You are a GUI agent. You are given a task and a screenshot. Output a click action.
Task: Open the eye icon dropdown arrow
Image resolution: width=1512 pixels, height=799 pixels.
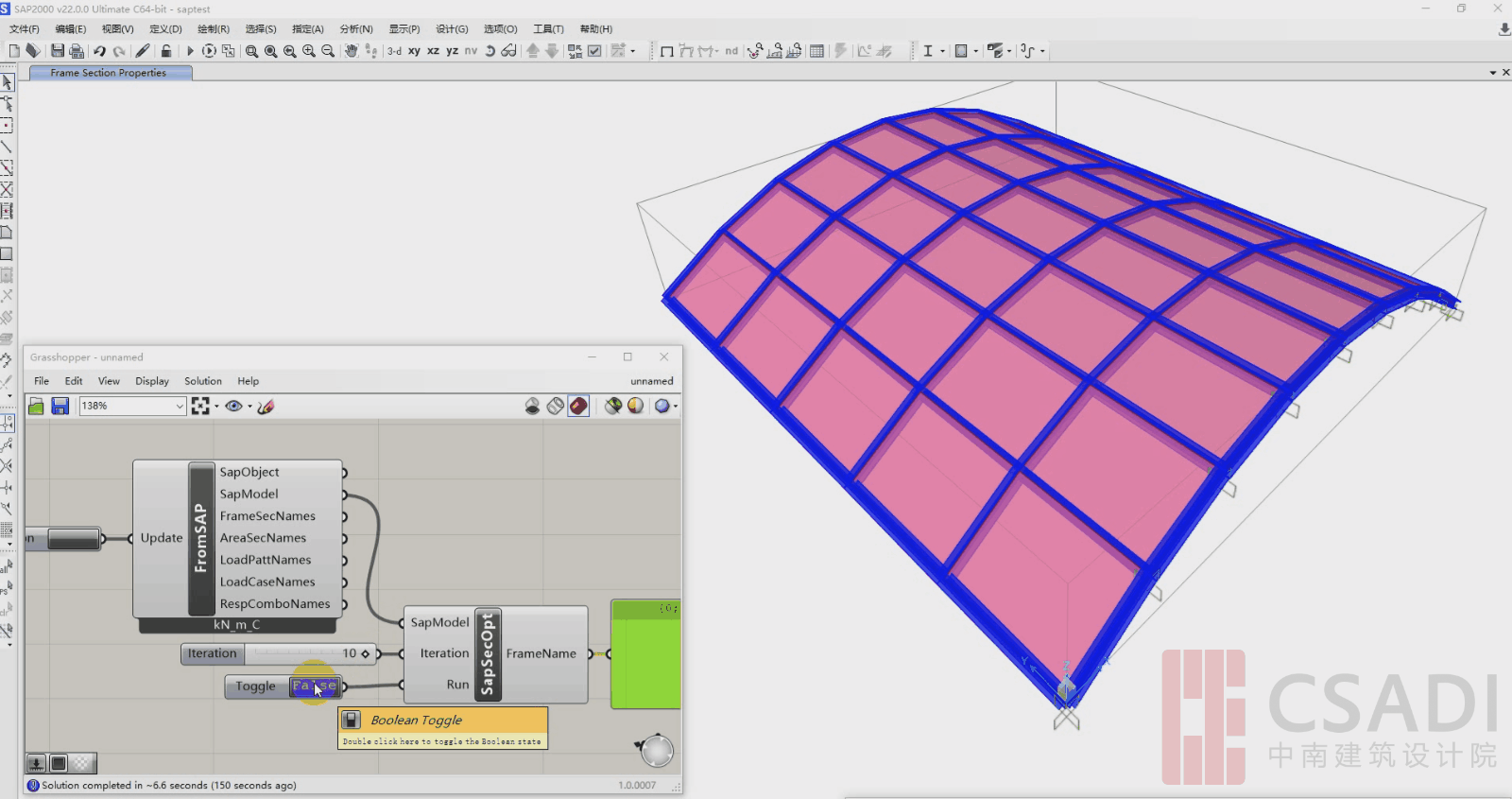(249, 407)
